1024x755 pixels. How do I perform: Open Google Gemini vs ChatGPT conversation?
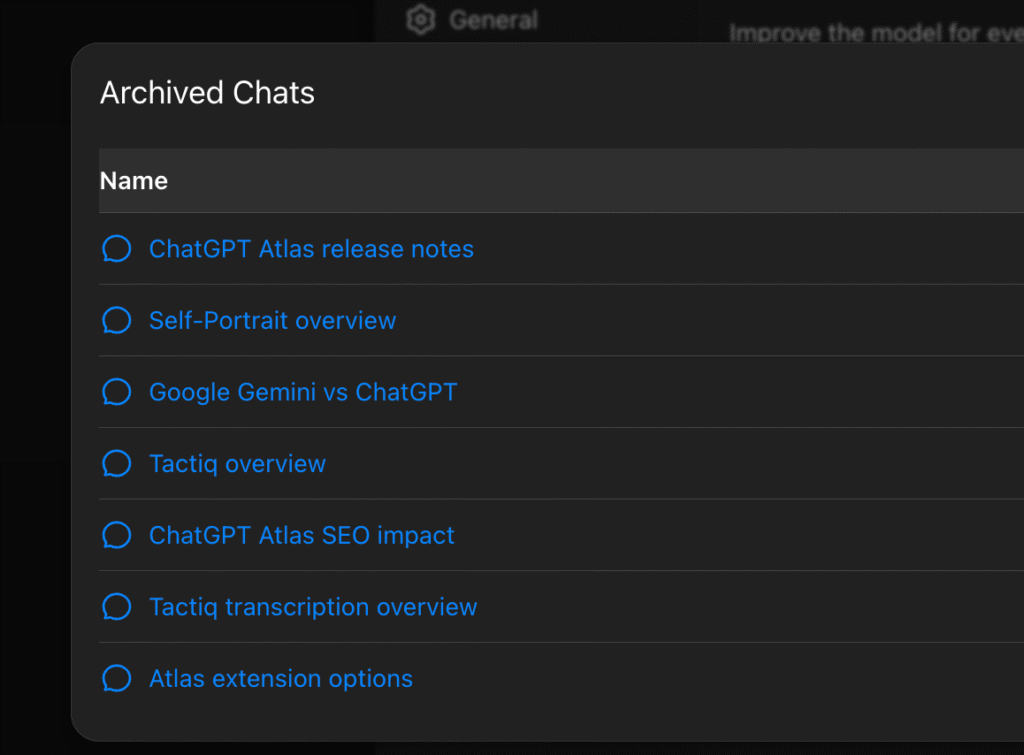tap(303, 392)
